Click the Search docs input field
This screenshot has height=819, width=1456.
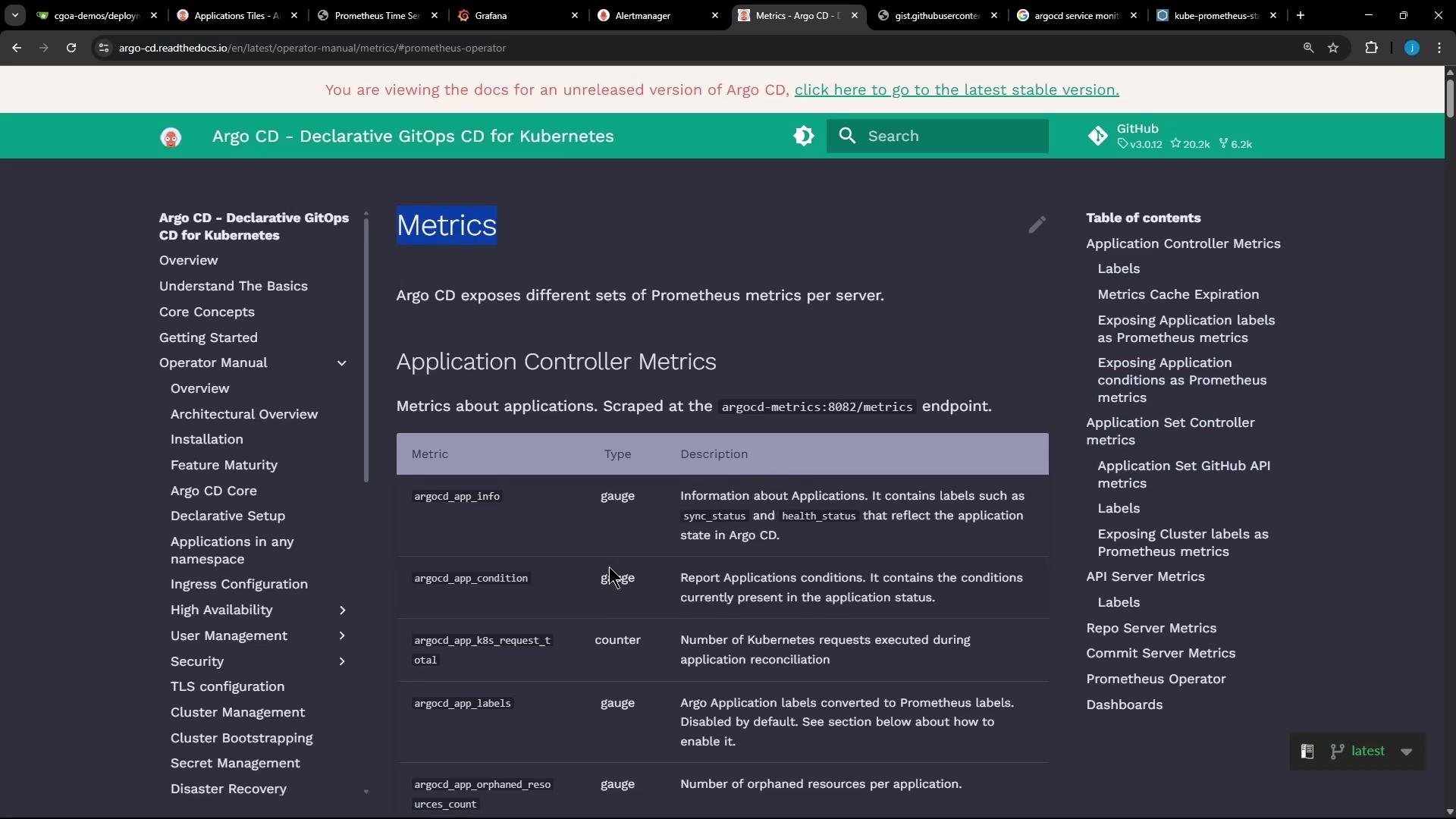[x=937, y=136]
